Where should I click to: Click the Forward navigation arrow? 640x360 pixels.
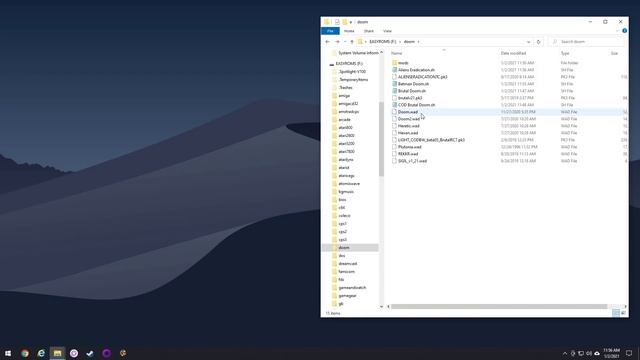tap(337, 42)
